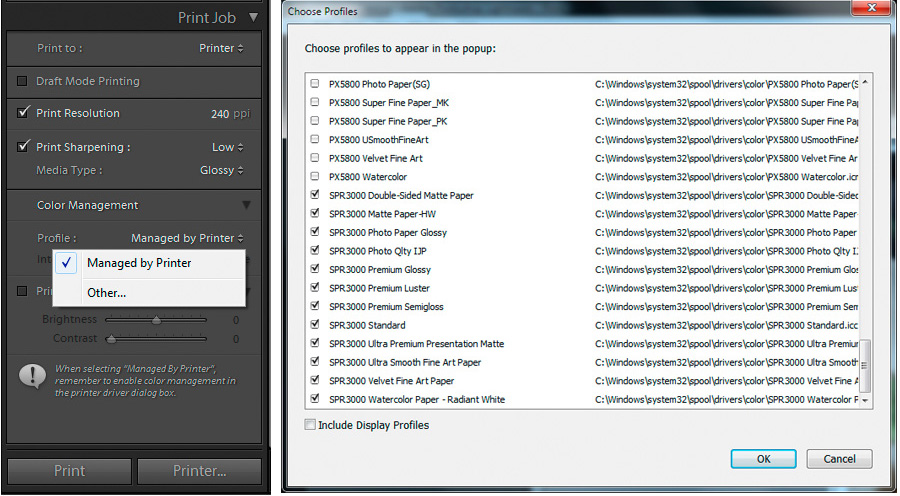The image size is (900, 496).
Task: Close the Choose Profiles dialog
Action: tap(871, 7)
